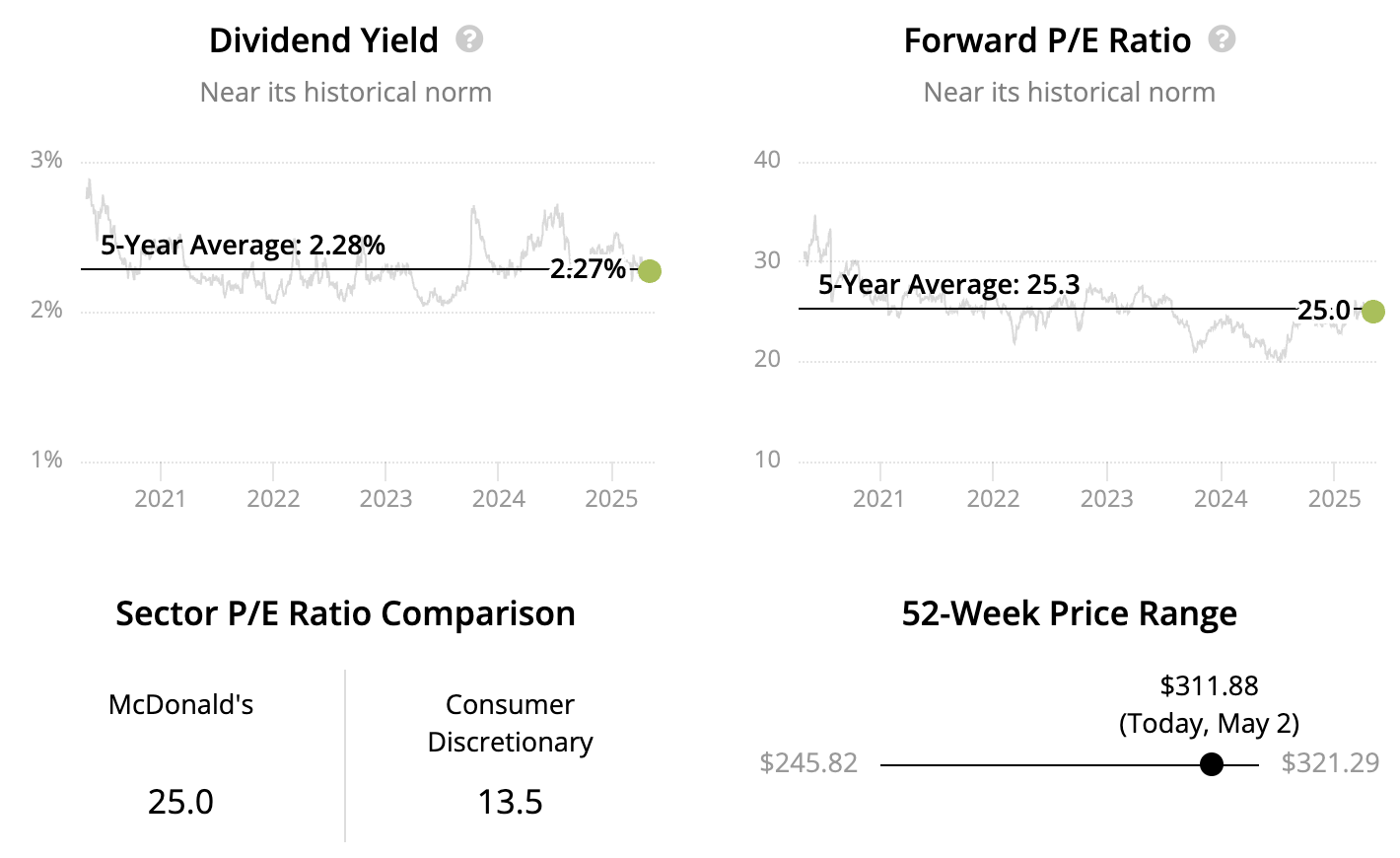Click the 13.5 sector P/E value
This screenshot has width=1400, height=858.
coord(510,802)
